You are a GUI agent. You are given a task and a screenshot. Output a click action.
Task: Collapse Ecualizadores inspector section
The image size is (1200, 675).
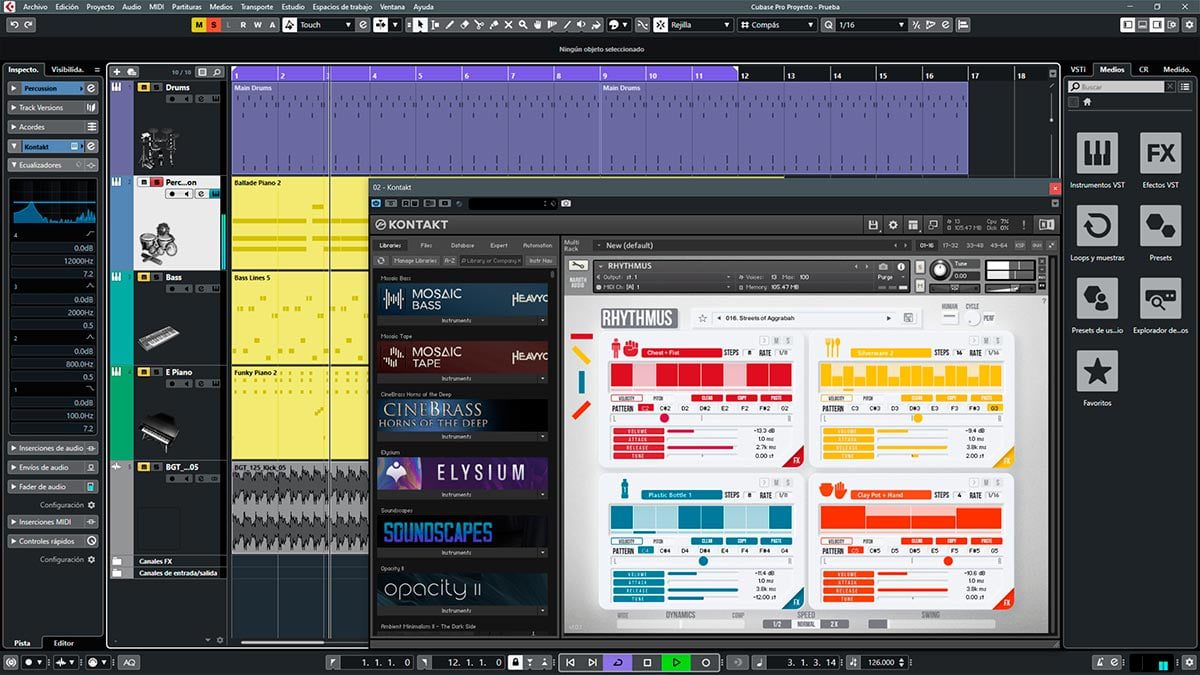[54, 165]
